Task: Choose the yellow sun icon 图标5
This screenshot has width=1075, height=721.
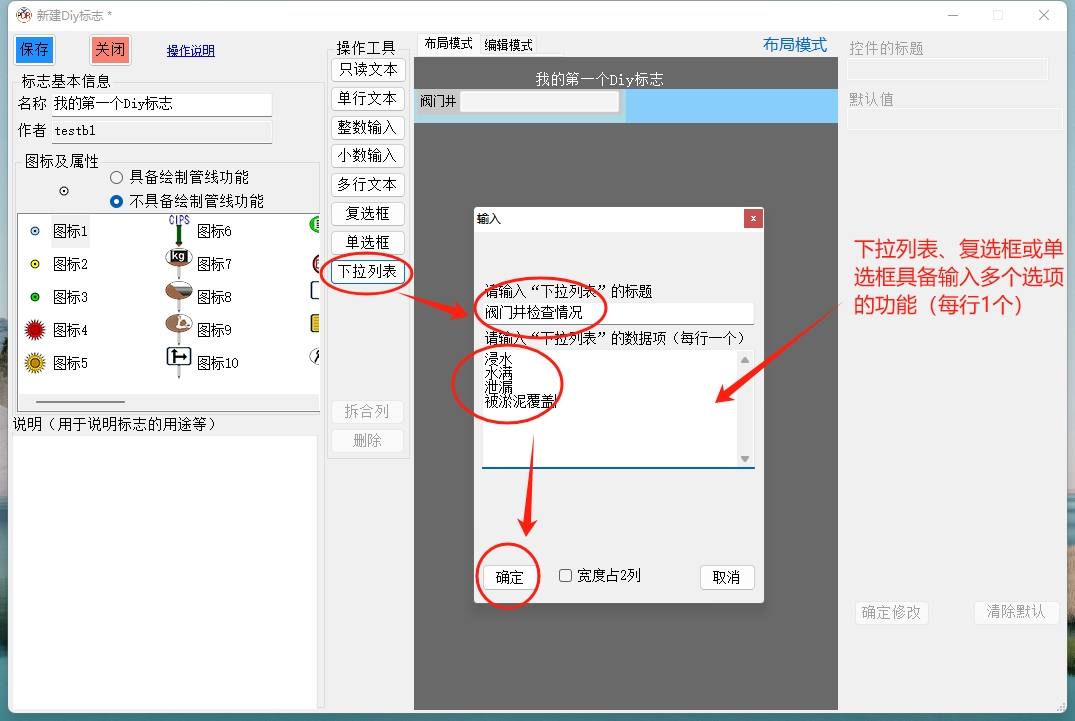Action: (35, 363)
